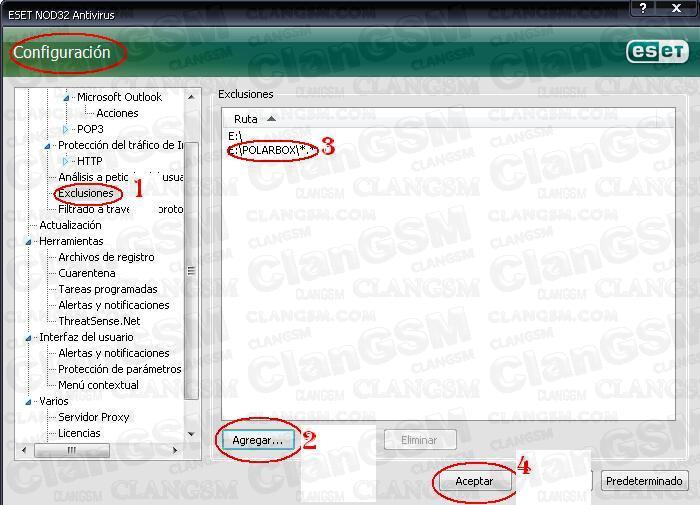Viewport: 700px width, 505px height.
Task: Select Archivos de registro
Action: tap(106, 257)
